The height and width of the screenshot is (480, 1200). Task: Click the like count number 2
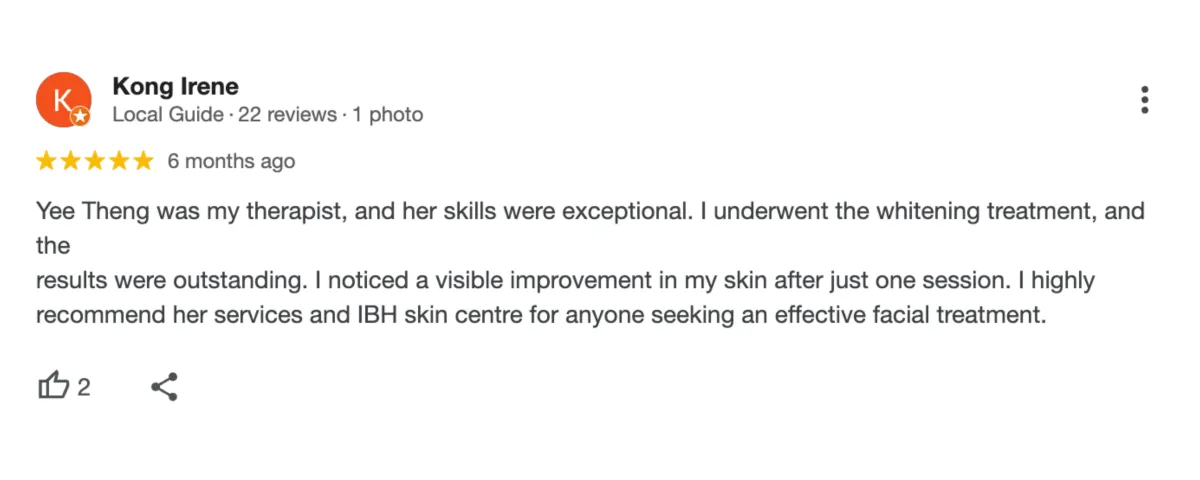[84, 387]
